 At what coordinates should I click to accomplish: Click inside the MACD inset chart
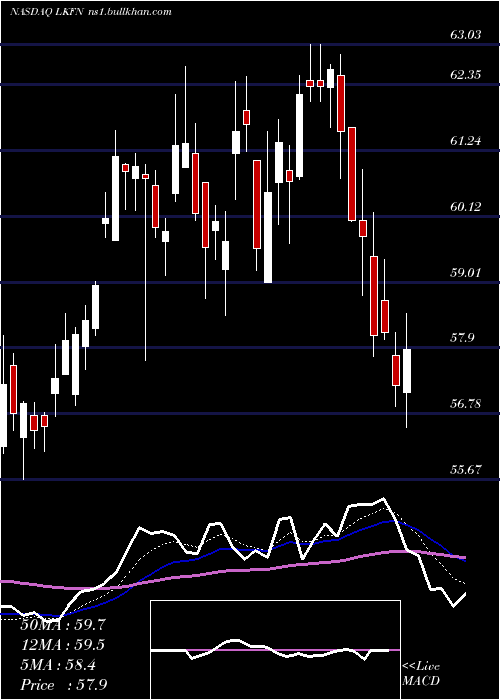pos(275,650)
